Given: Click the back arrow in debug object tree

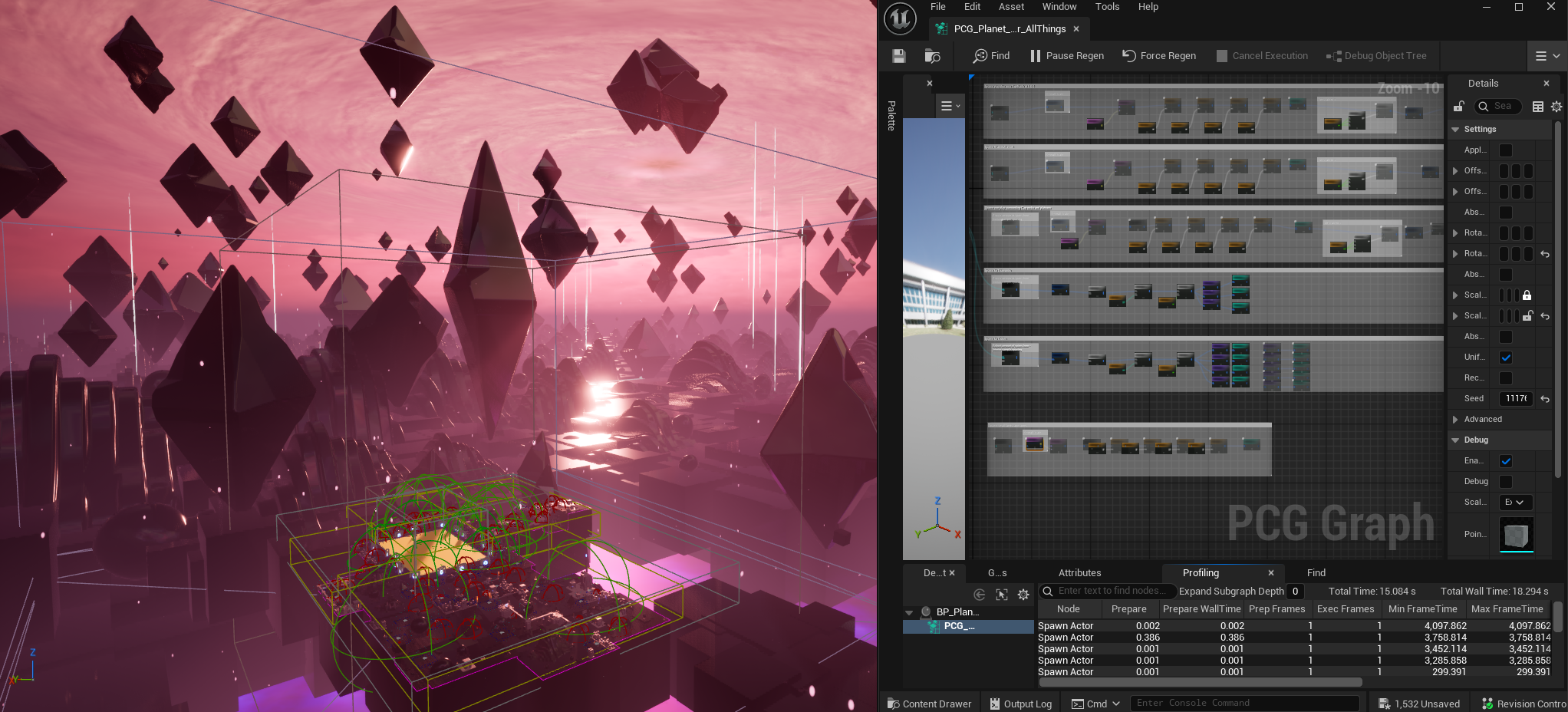Looking at the screenshot, I should click(980, 595).
